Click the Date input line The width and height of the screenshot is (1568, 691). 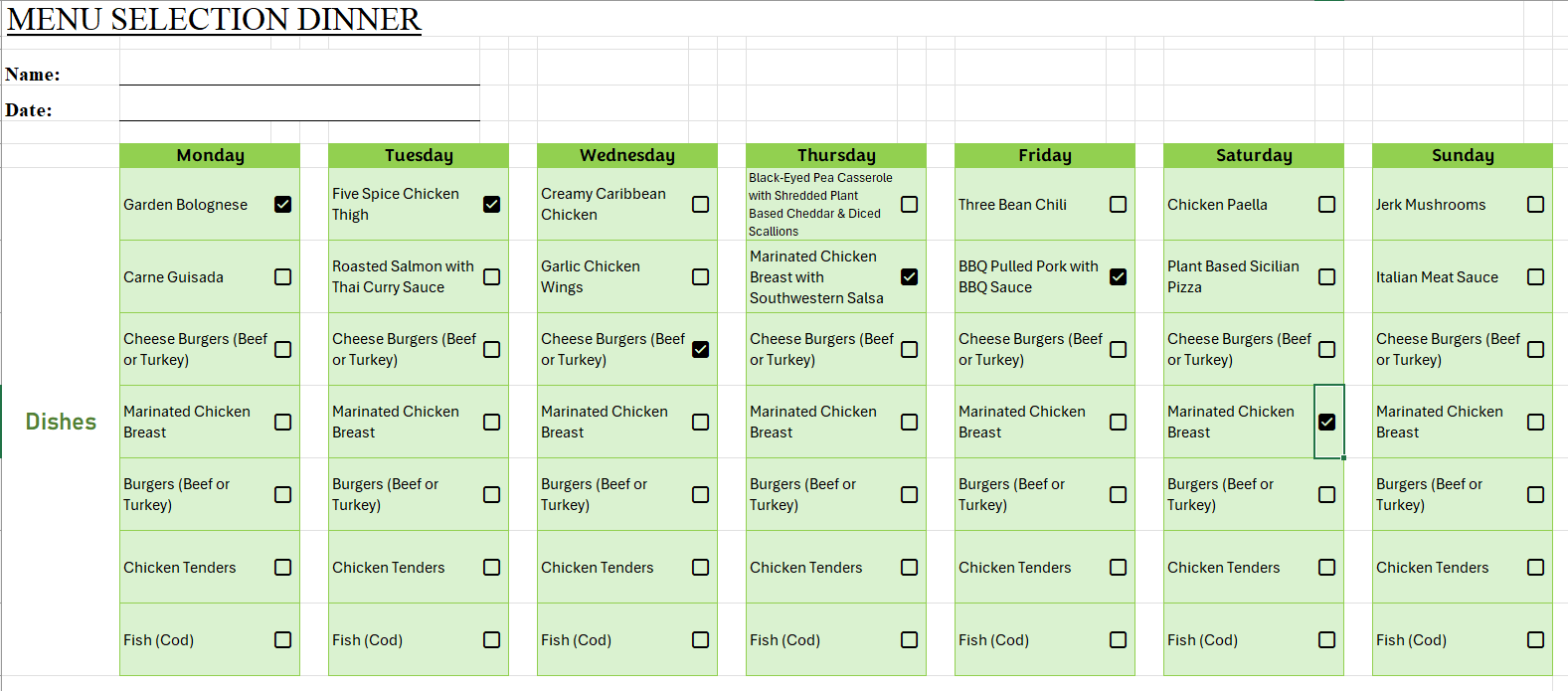tap(298, 109)
